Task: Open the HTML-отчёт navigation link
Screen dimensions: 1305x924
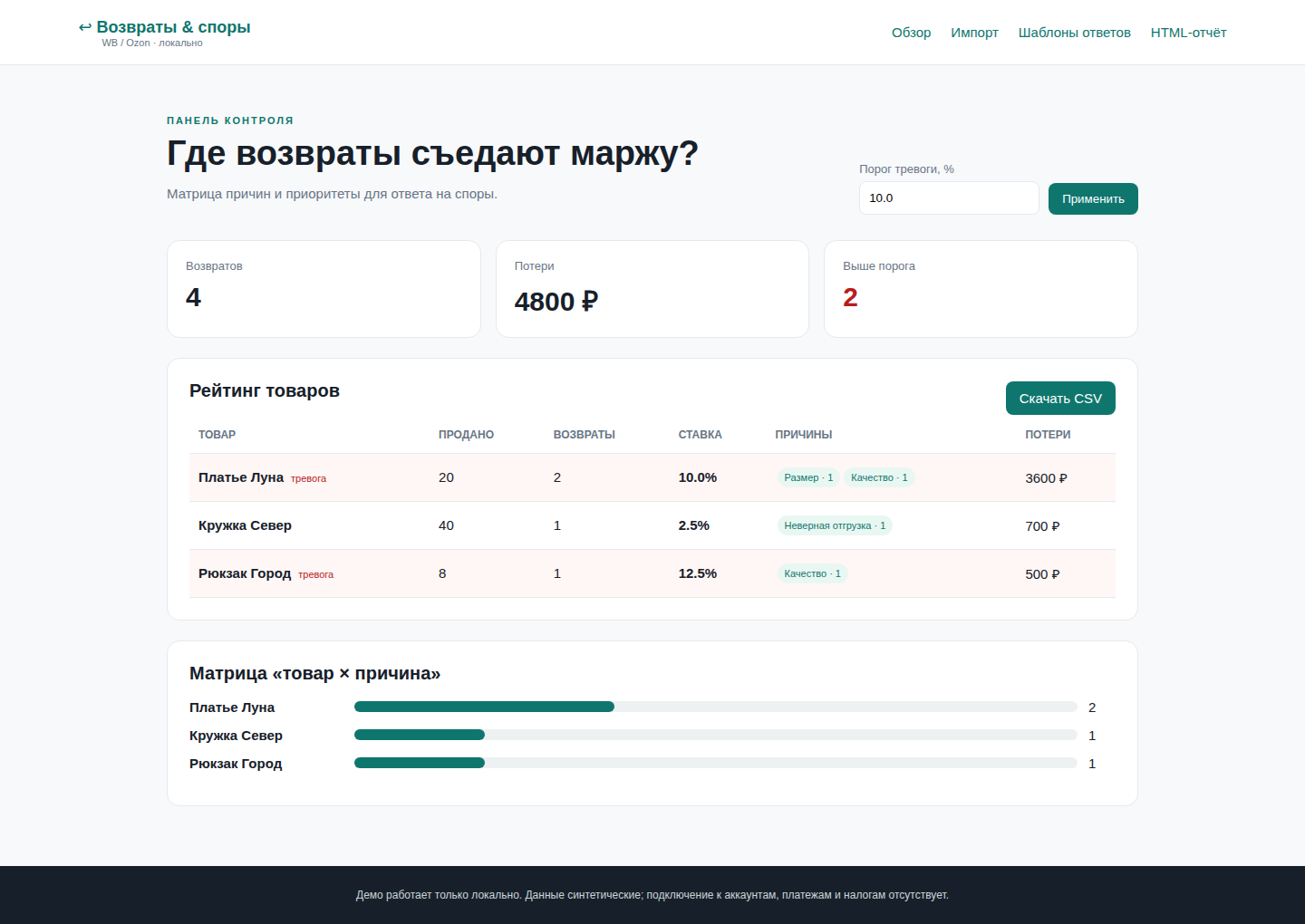Action: [1188, 33]
